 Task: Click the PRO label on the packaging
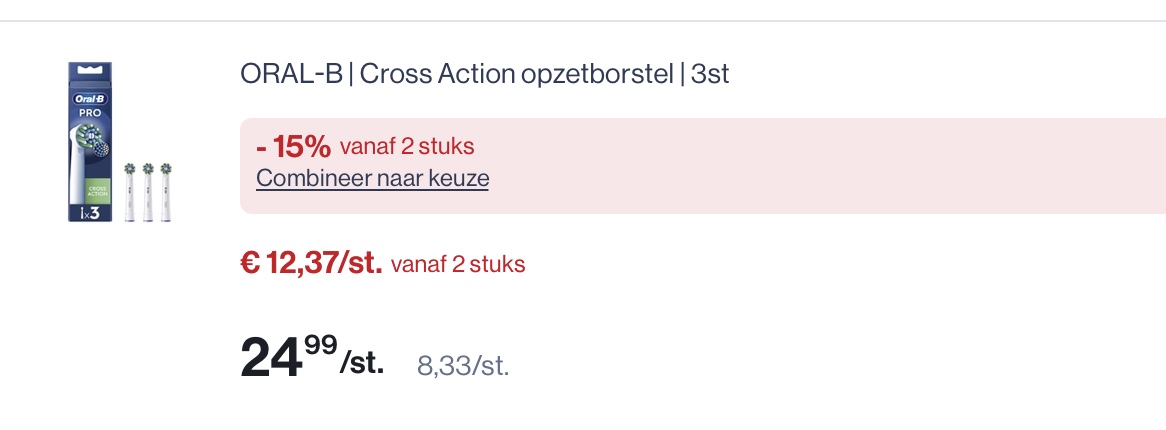pyautogui.click(x=90, y=114)
